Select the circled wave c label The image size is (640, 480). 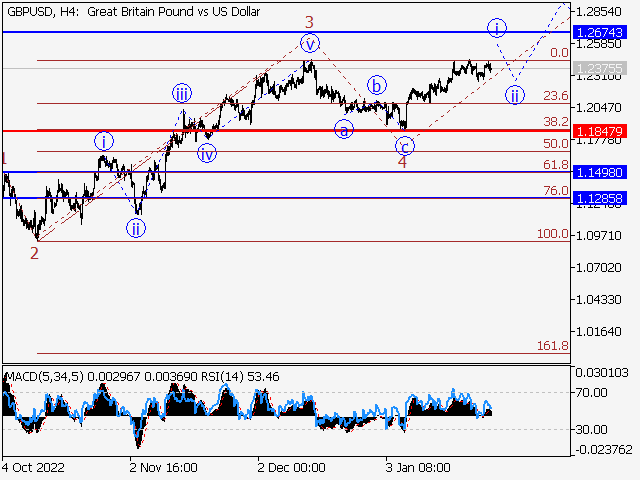click(x=404, y=145)
